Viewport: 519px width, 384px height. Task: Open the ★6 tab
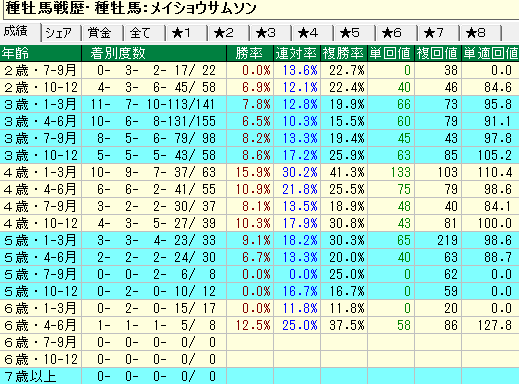point(397,33)
